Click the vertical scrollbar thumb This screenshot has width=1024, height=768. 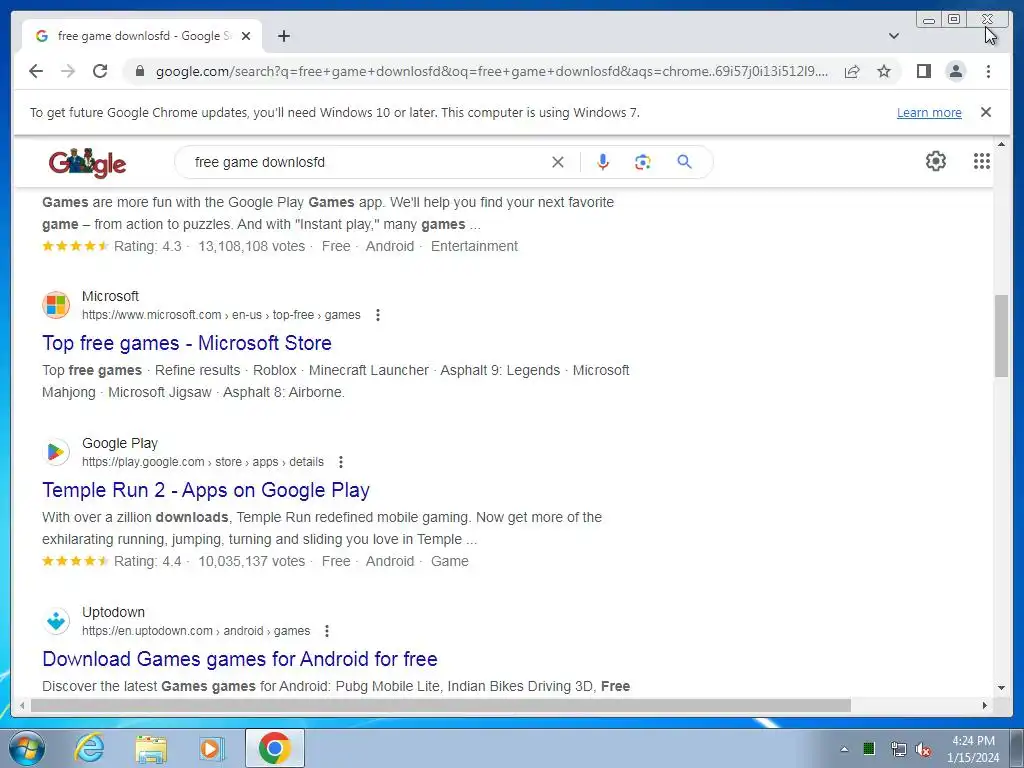[1001, 336]
